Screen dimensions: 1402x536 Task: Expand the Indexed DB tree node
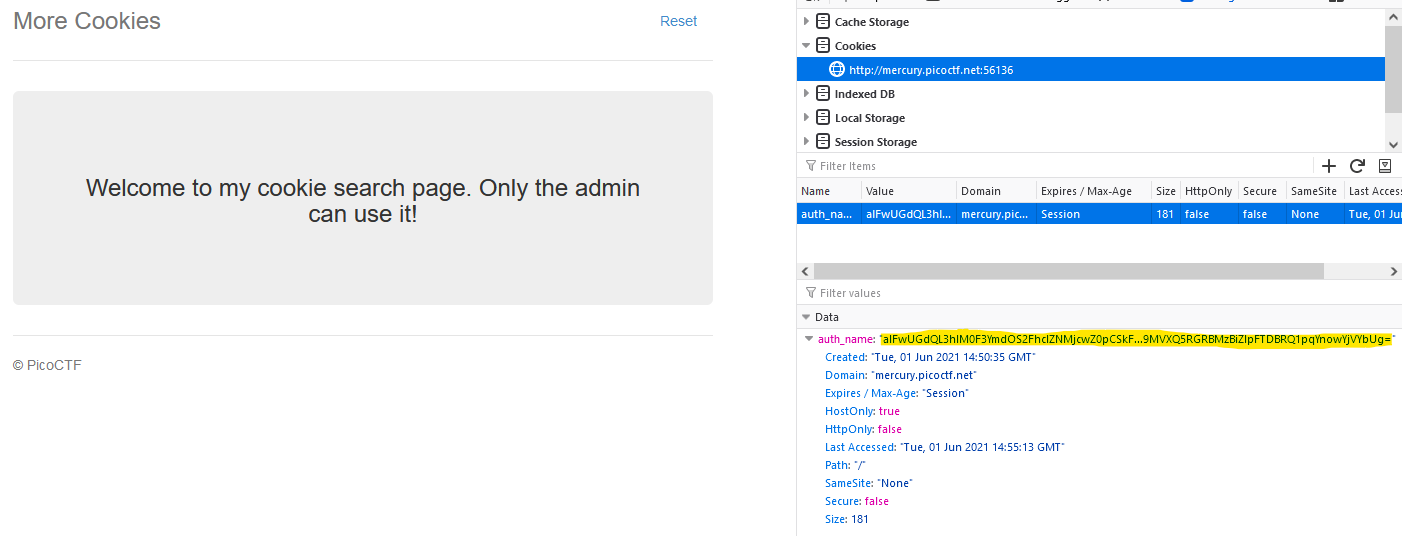[806, 94]
